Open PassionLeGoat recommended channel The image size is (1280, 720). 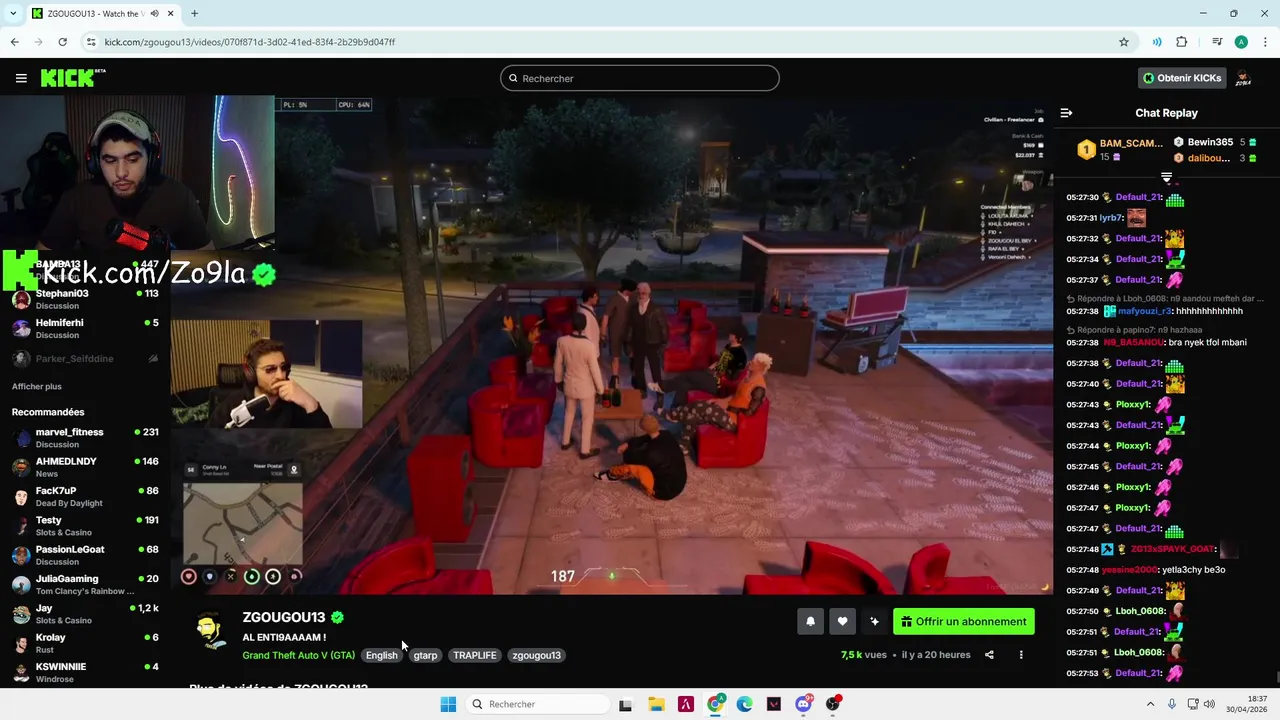click(x=85, y=554)
